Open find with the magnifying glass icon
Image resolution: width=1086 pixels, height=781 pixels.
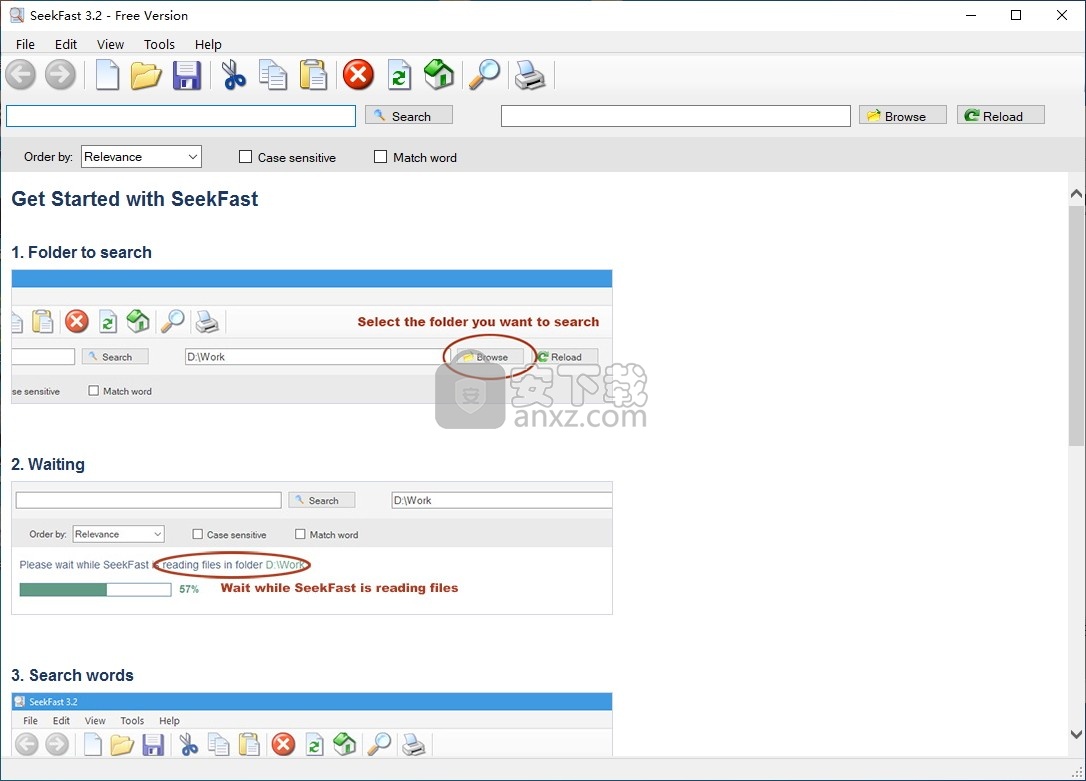(484, 75)
